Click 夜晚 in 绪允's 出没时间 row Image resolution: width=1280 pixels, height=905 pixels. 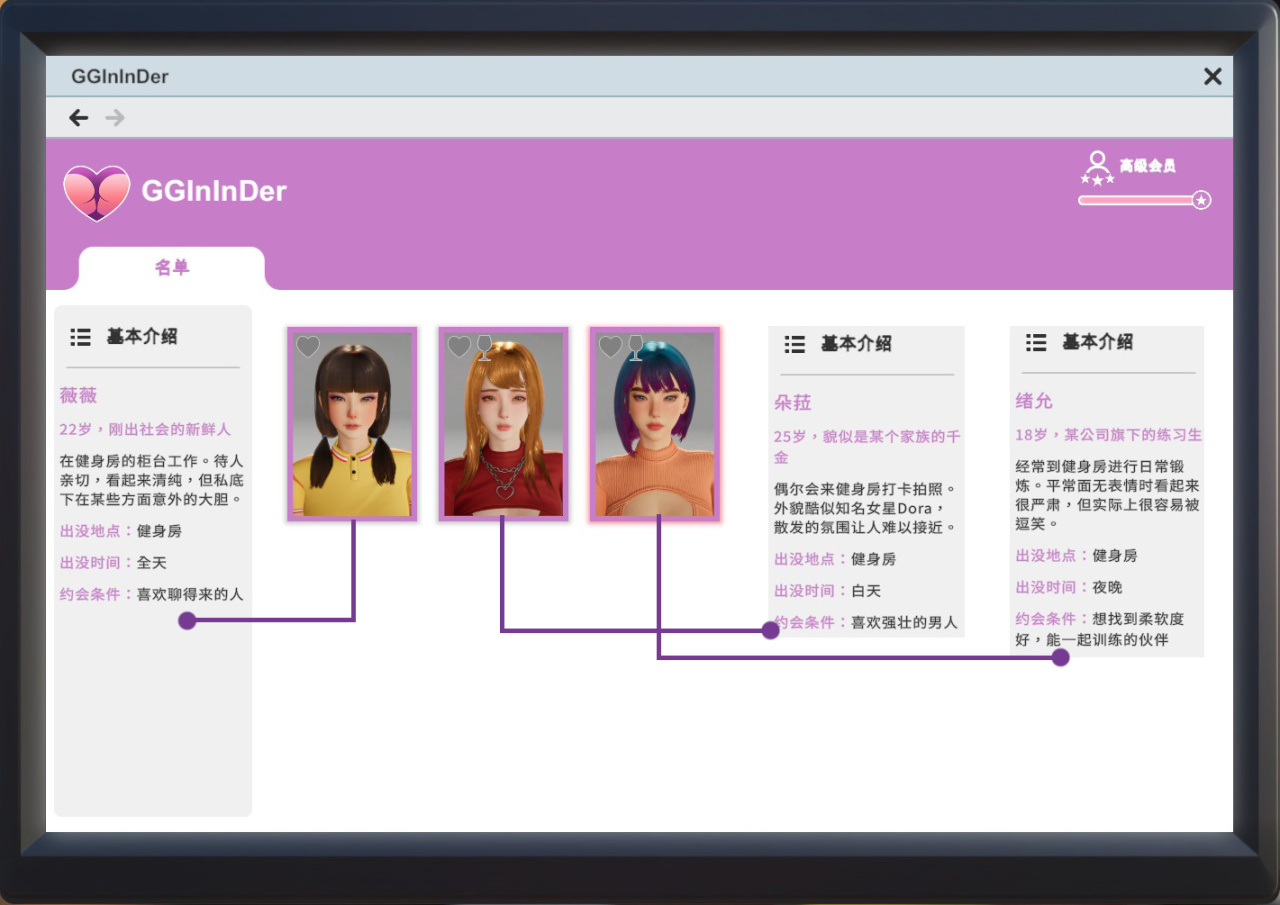click(1108, 587)
